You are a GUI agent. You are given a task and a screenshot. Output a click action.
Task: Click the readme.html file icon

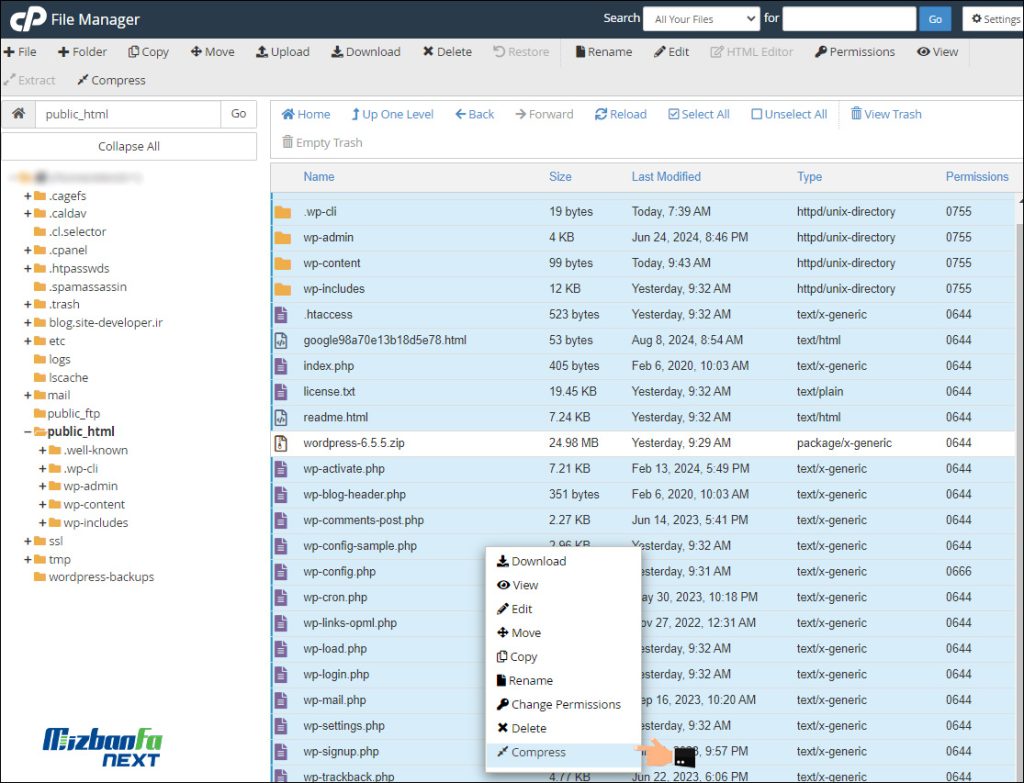[281, 417]
